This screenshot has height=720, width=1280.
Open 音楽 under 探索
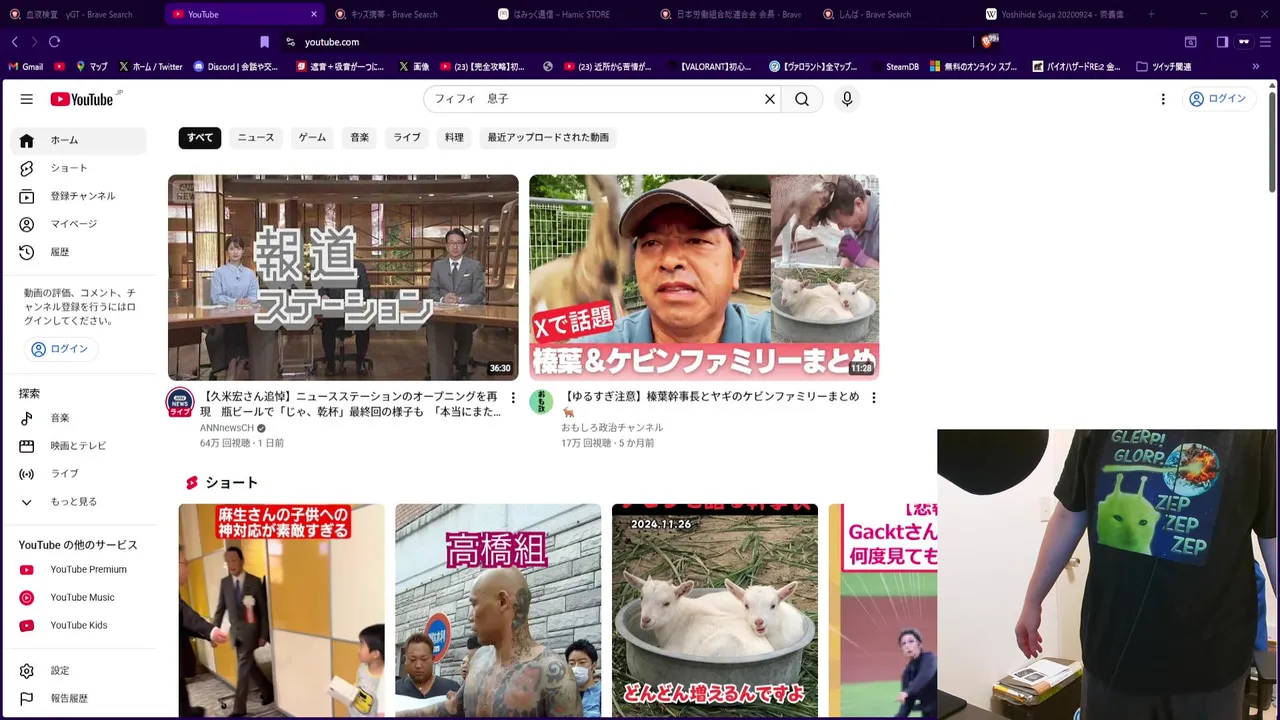[78, 418]
